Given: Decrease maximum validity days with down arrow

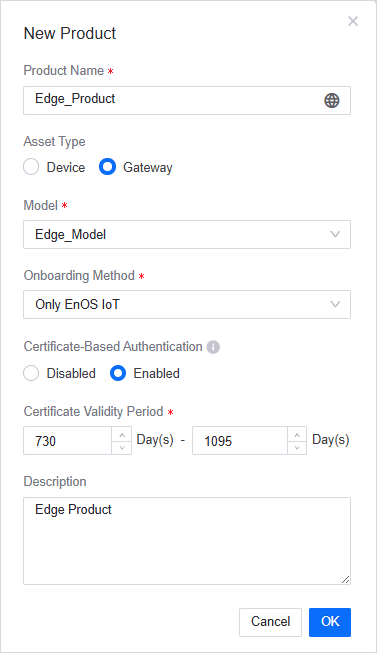Looking at the screenshot, I should tap(297, 448).
